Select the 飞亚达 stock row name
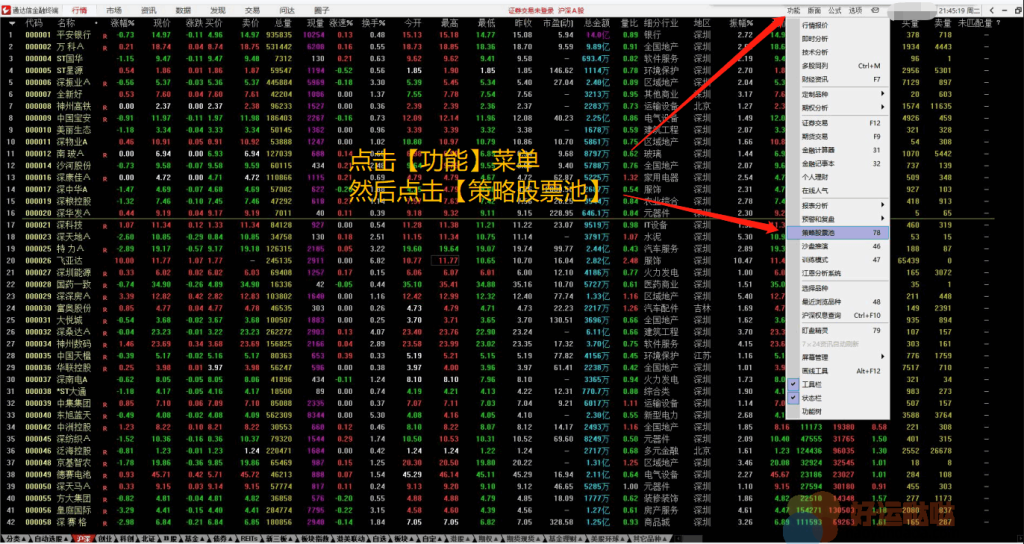 pos(69,261)
